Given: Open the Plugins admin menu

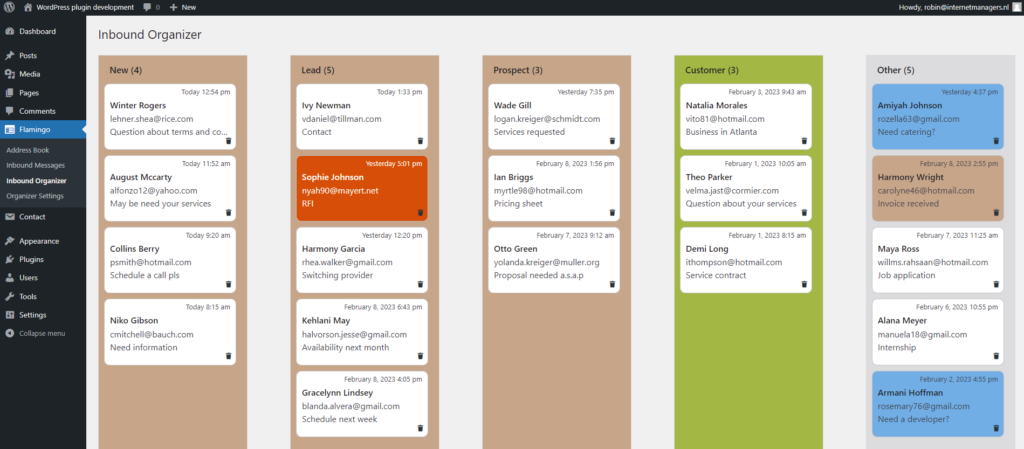Looking at the screenshot, I should [31, 259].
